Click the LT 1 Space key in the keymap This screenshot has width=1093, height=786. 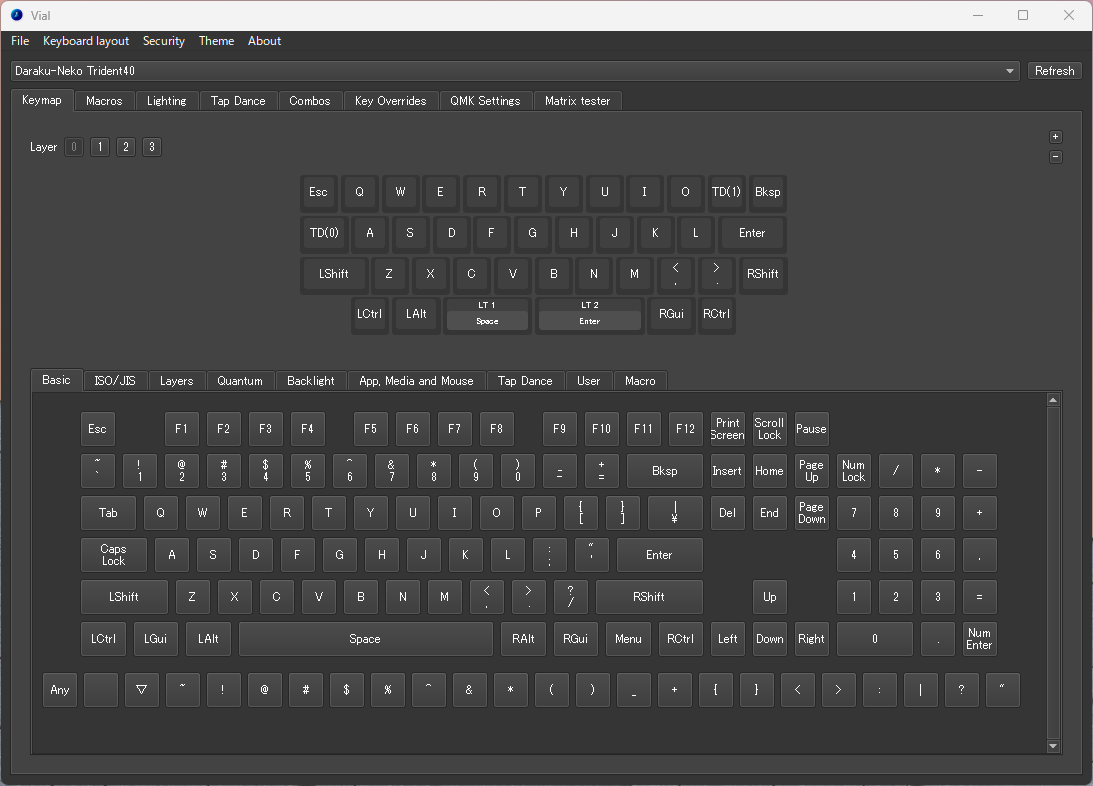(x=487, y=315)
